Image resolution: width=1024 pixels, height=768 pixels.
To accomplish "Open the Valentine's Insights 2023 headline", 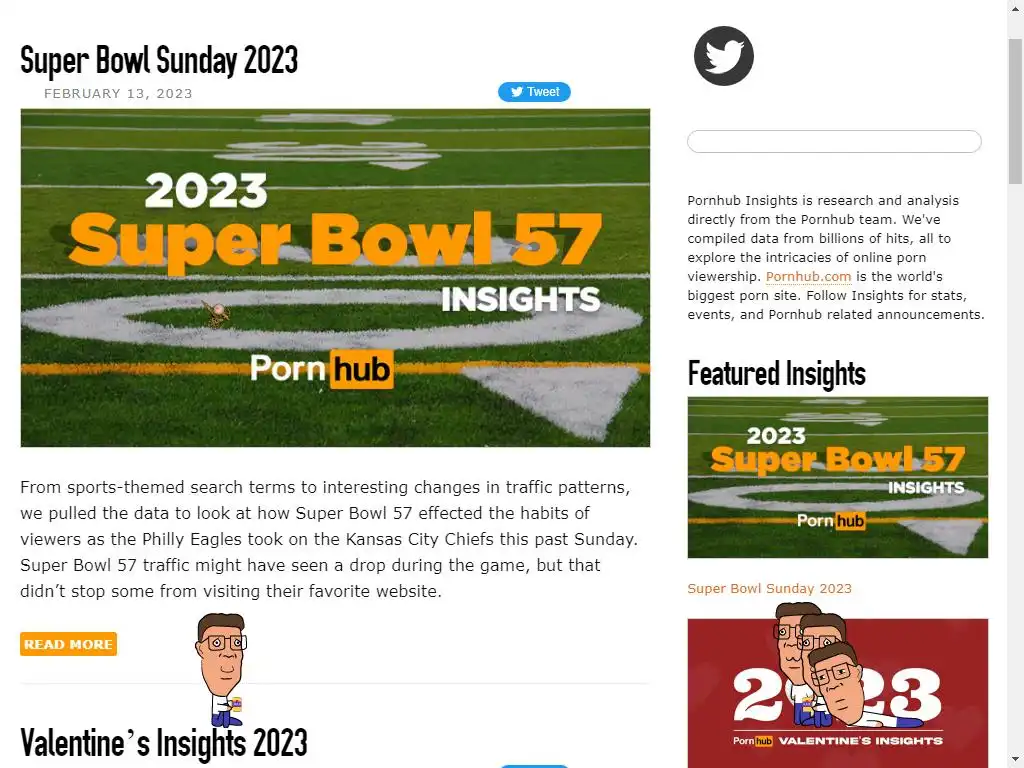I will coord(163,743).
